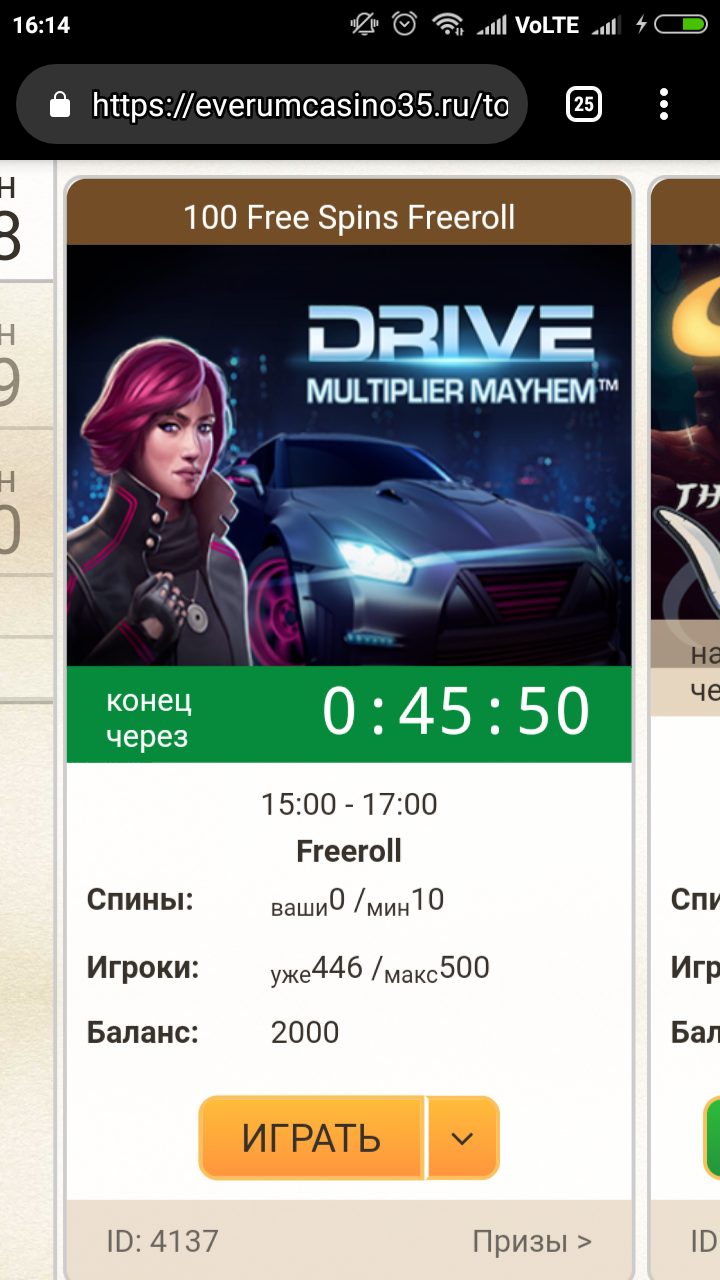Tap the muted notifications bell icon
Screen dimensions: 720x1280
(x=363, y=24)
